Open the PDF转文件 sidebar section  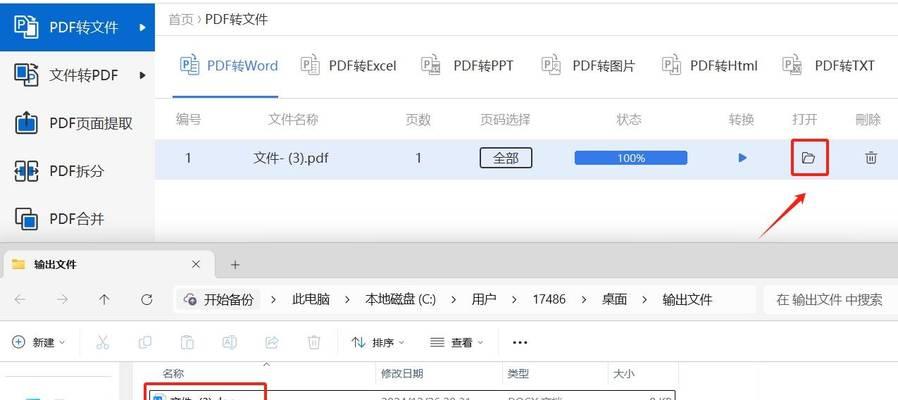pyautogui.click(x=77, y=26)
